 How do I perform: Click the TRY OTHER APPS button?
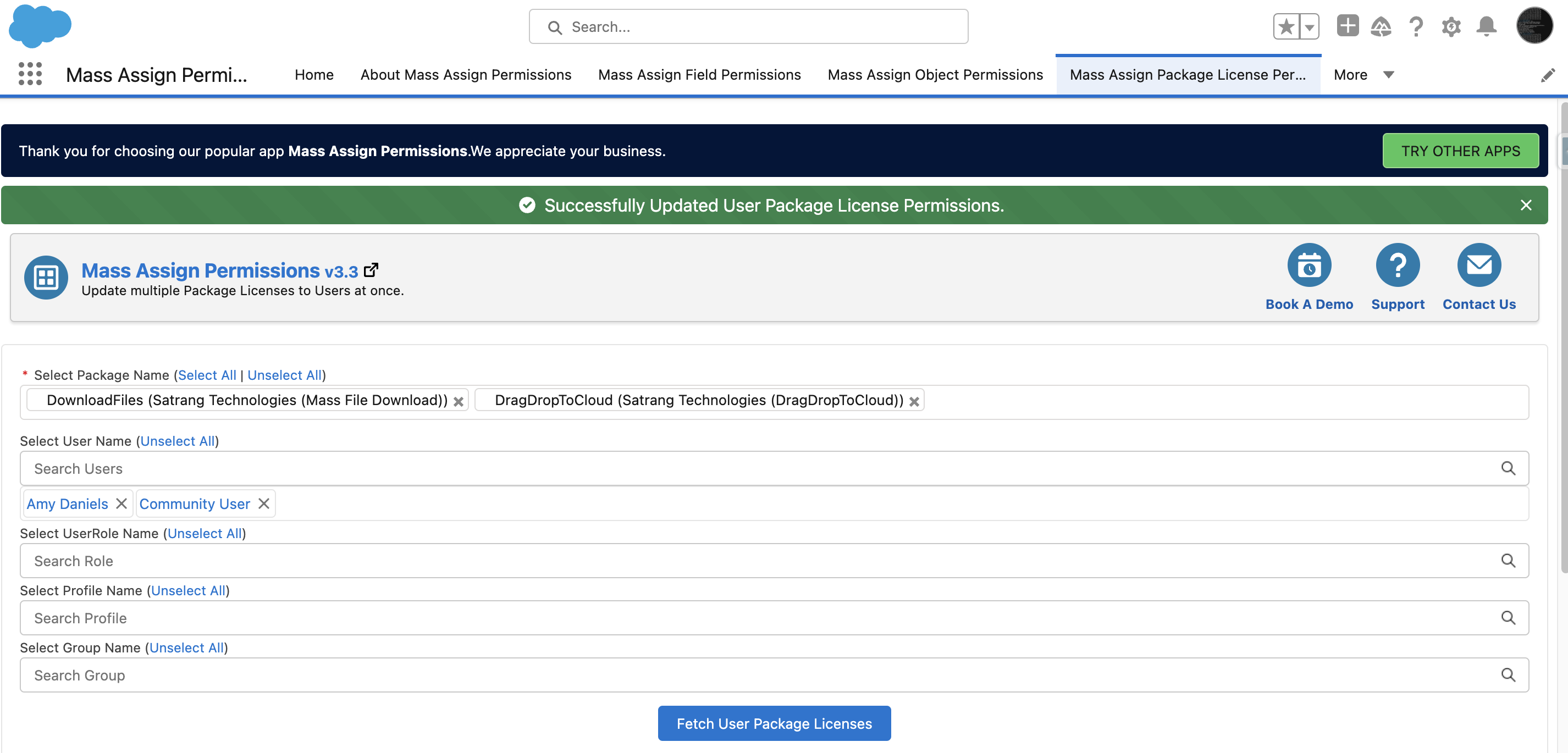[x=1460, y=151]
